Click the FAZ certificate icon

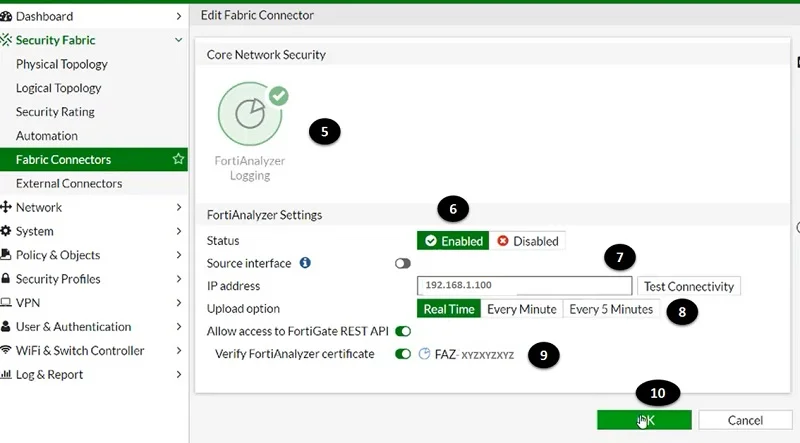point(424,354)
